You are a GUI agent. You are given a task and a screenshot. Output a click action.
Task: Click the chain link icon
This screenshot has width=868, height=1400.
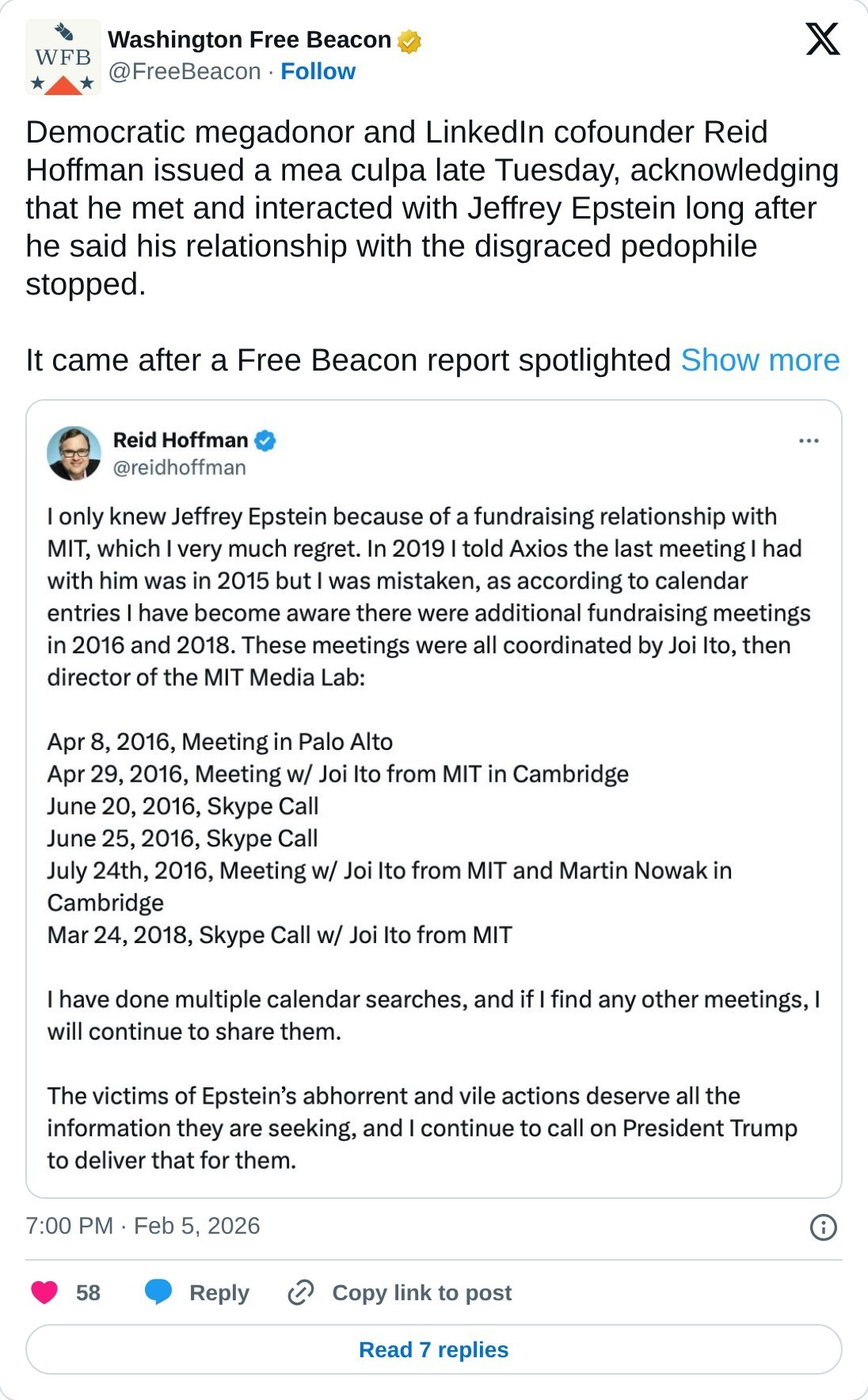click(x=301, y=1292)
